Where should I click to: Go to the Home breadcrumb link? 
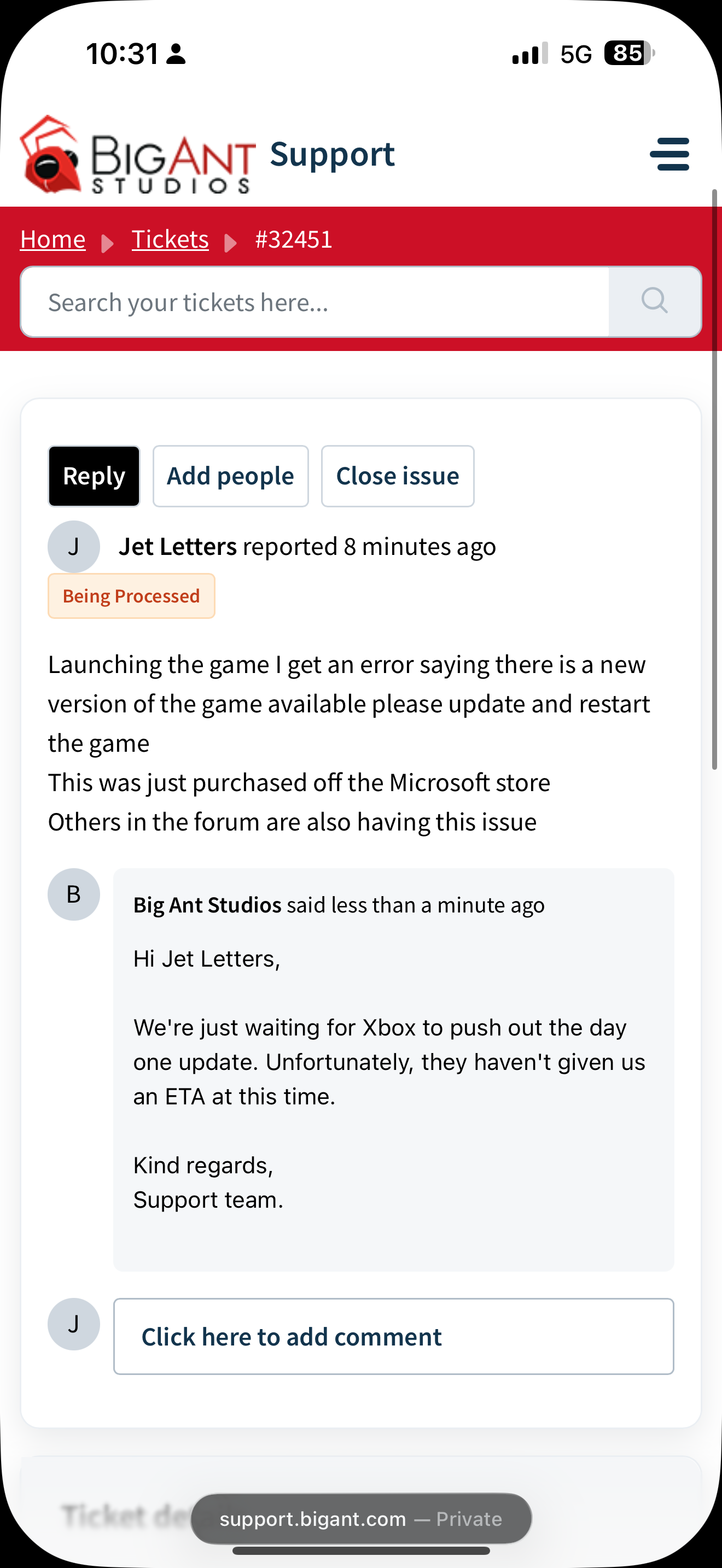(x=53, y=239)
